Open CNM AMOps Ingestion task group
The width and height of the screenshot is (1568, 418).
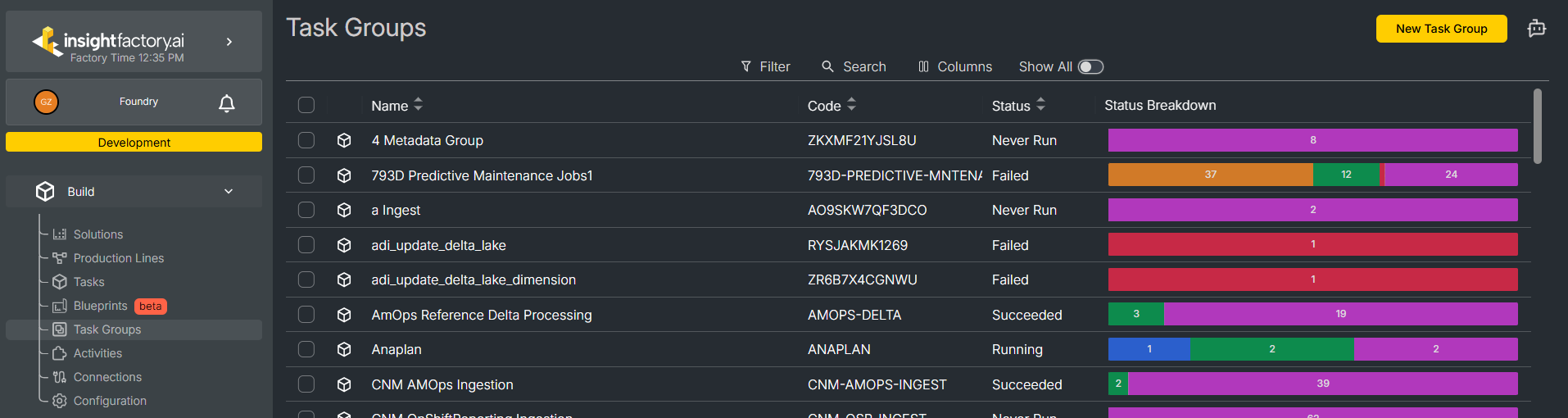tap(442, 384)
